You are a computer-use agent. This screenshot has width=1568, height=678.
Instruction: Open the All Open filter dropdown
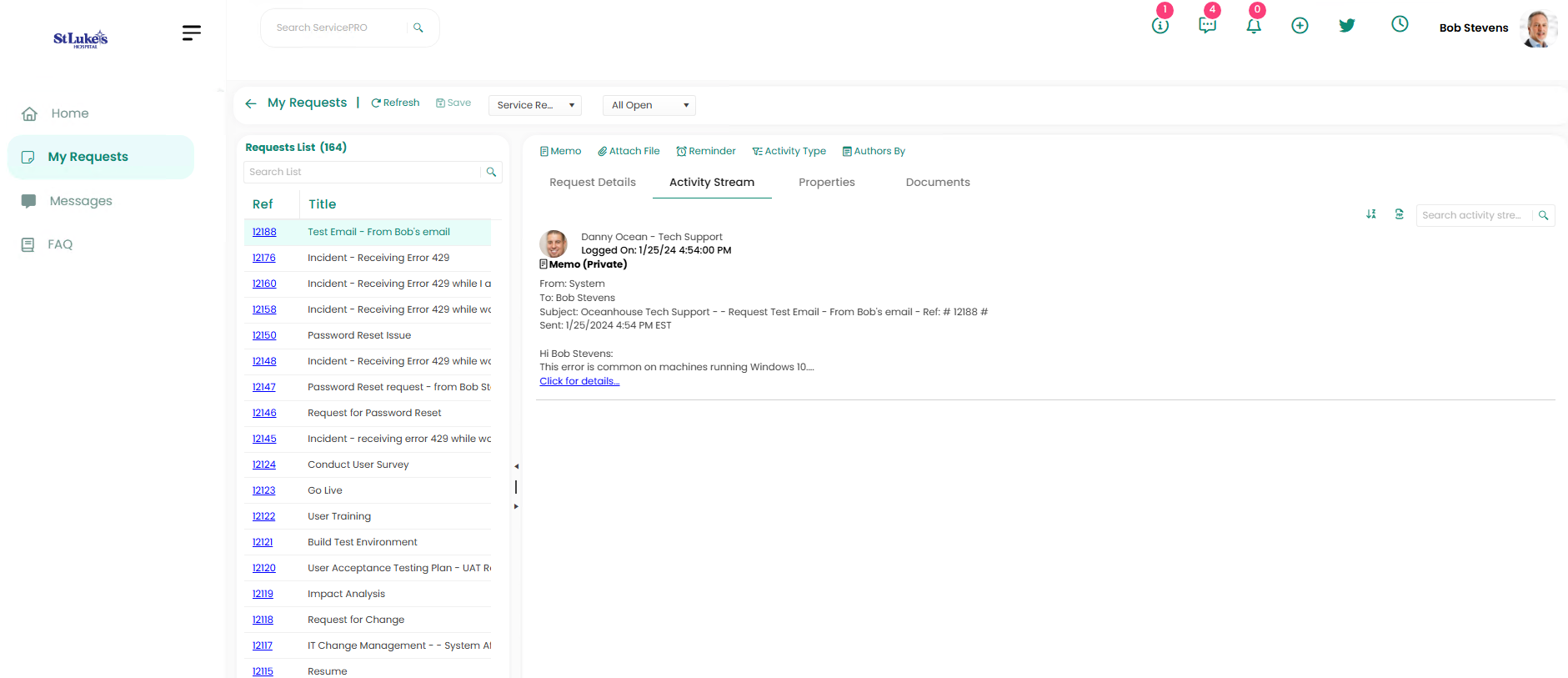click(x=649, y=105)
